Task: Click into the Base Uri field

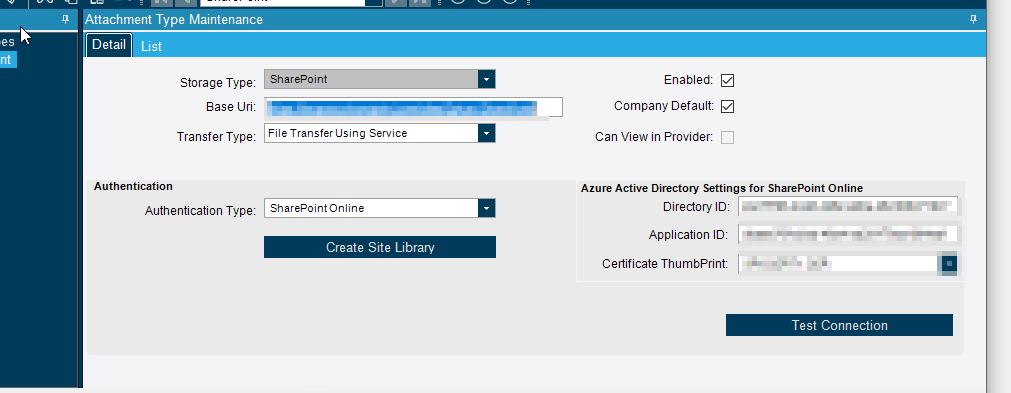Action: pyautogui.click(x=413, y=107)
